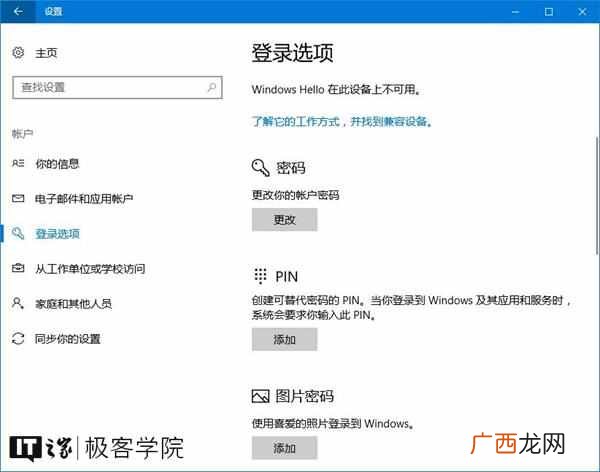Viewport: 600px width, 472px height.
Task: Click the keypad dots icon next to PIN
Action: 260,276
